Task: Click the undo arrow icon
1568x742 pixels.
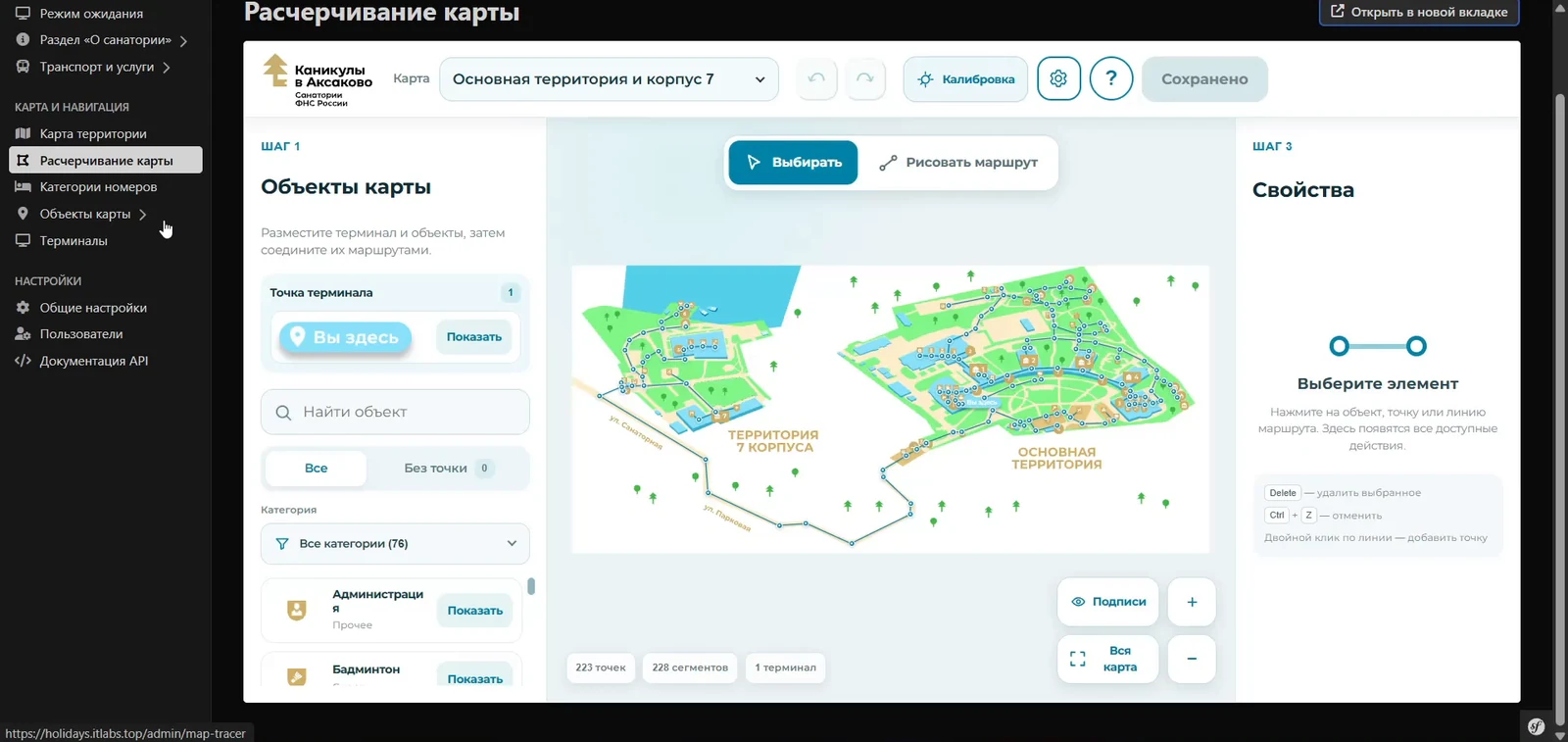Action: (816, 78)
